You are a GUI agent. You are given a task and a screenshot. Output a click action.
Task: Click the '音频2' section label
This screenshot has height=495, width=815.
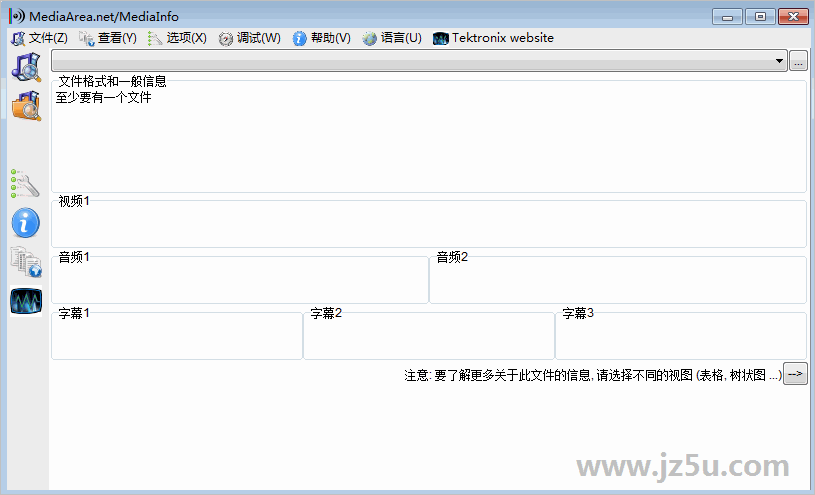452,257
